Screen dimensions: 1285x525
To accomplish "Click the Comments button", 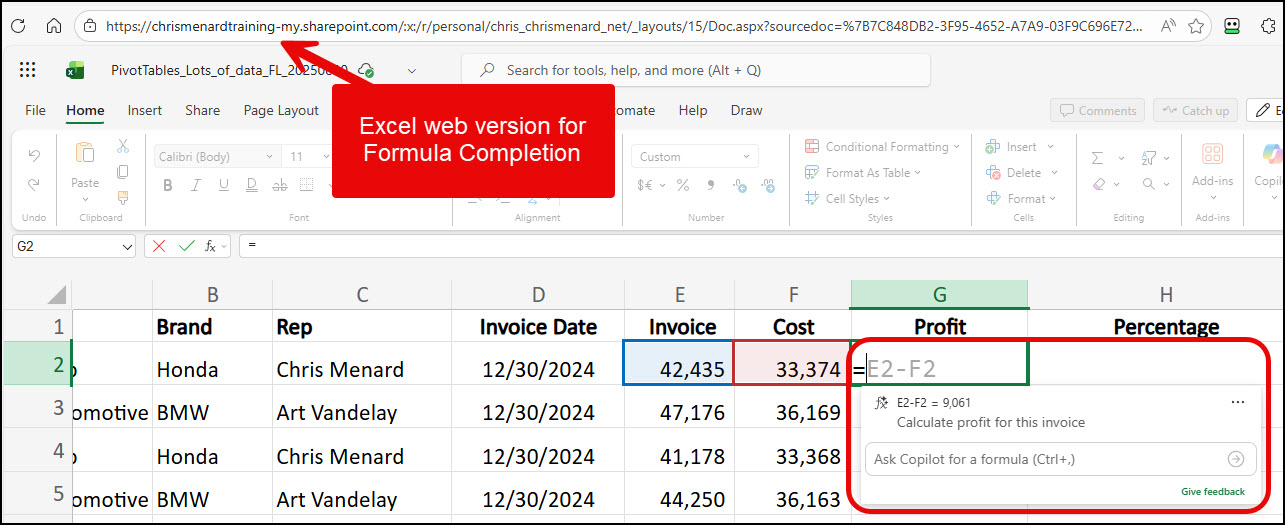I will 1097,111.
